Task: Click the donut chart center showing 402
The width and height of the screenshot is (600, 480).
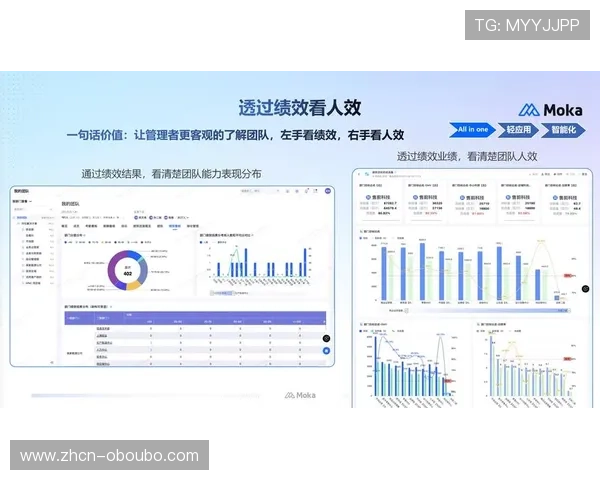Action: pyautogui.click(x=128, y=271)
